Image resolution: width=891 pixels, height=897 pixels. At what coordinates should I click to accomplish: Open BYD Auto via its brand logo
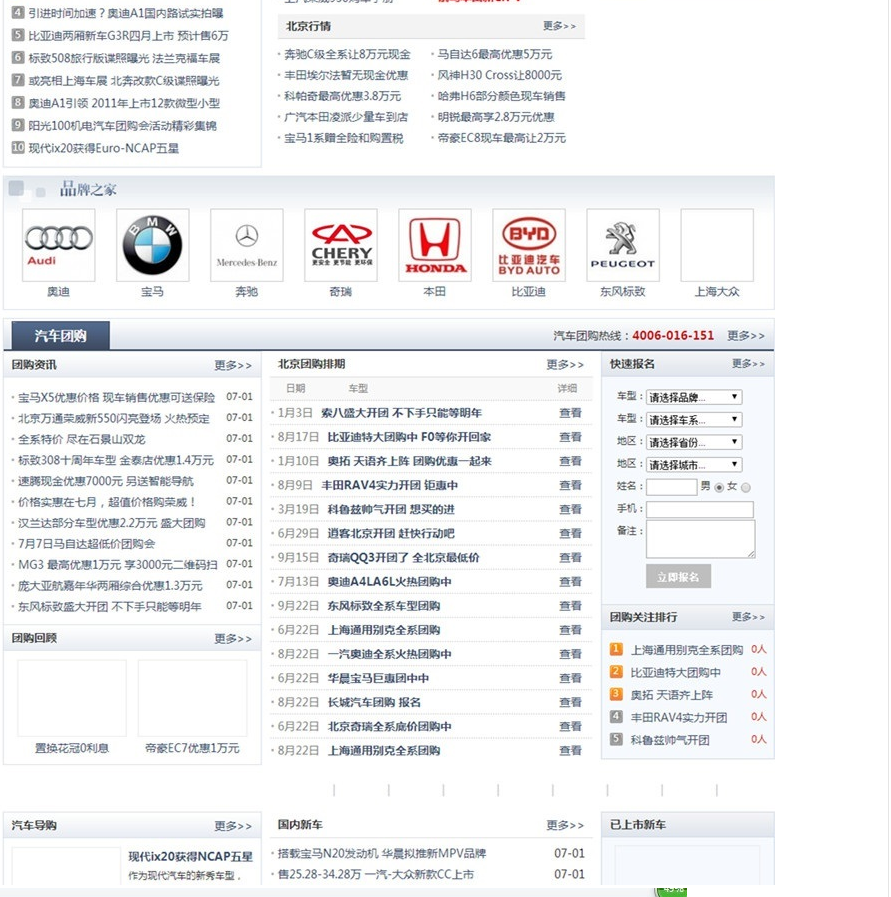[528, 243]
